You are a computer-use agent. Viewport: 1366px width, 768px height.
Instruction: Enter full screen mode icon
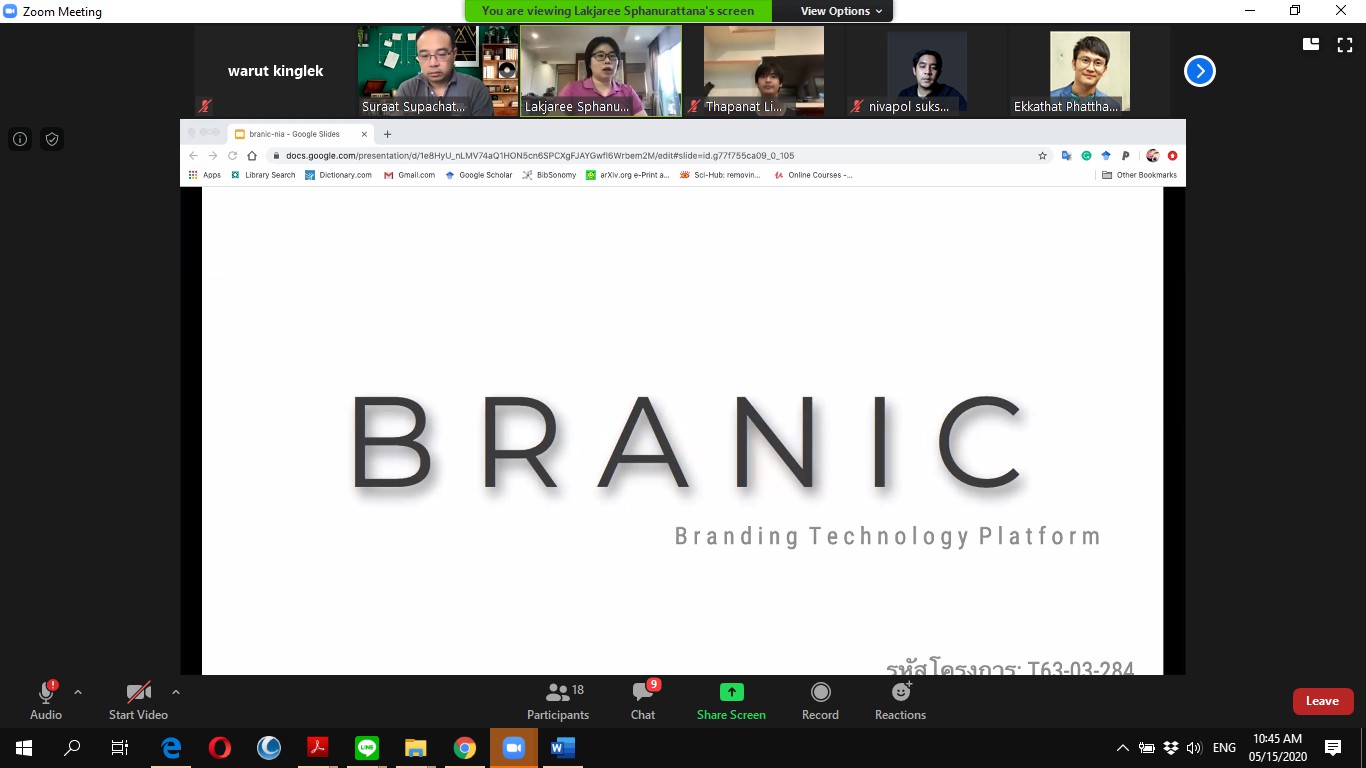point(1344,44)
